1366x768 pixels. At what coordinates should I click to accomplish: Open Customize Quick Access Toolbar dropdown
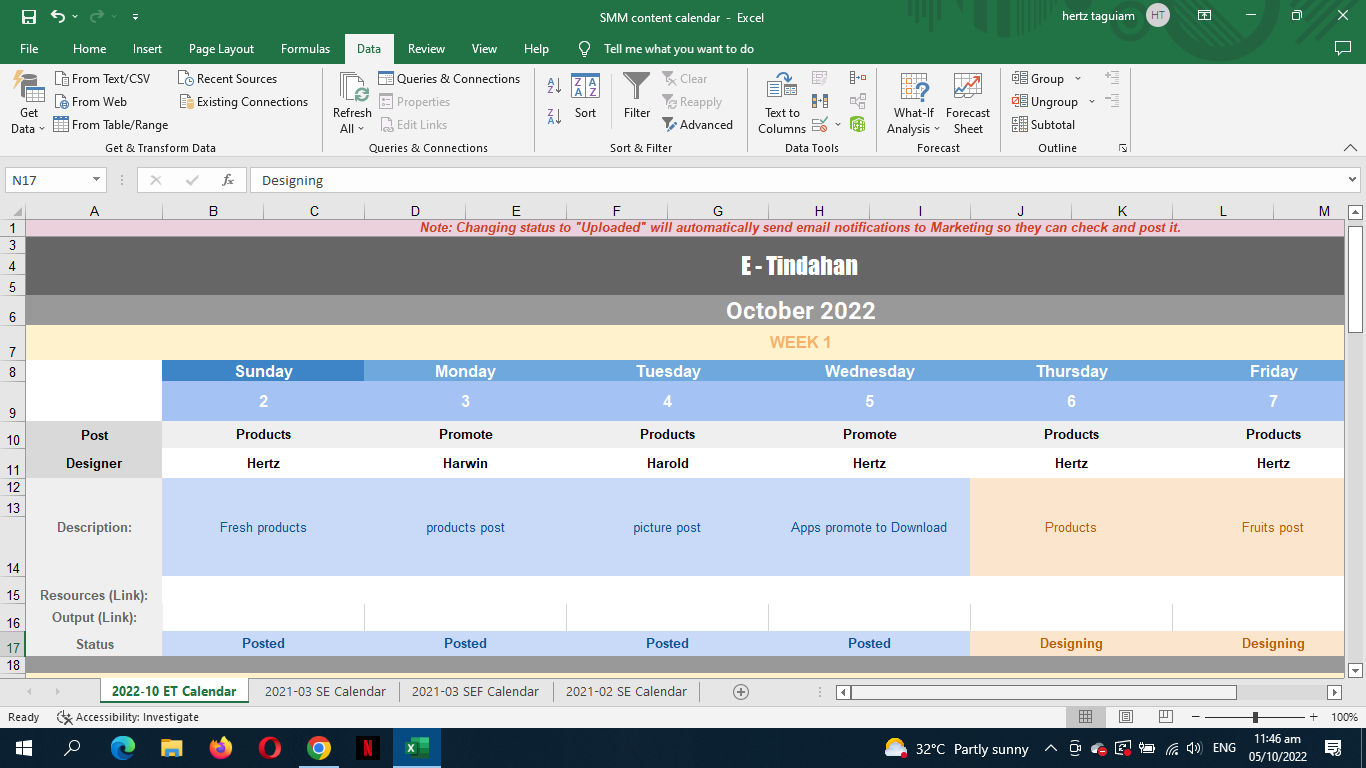[x=135, y=17]
